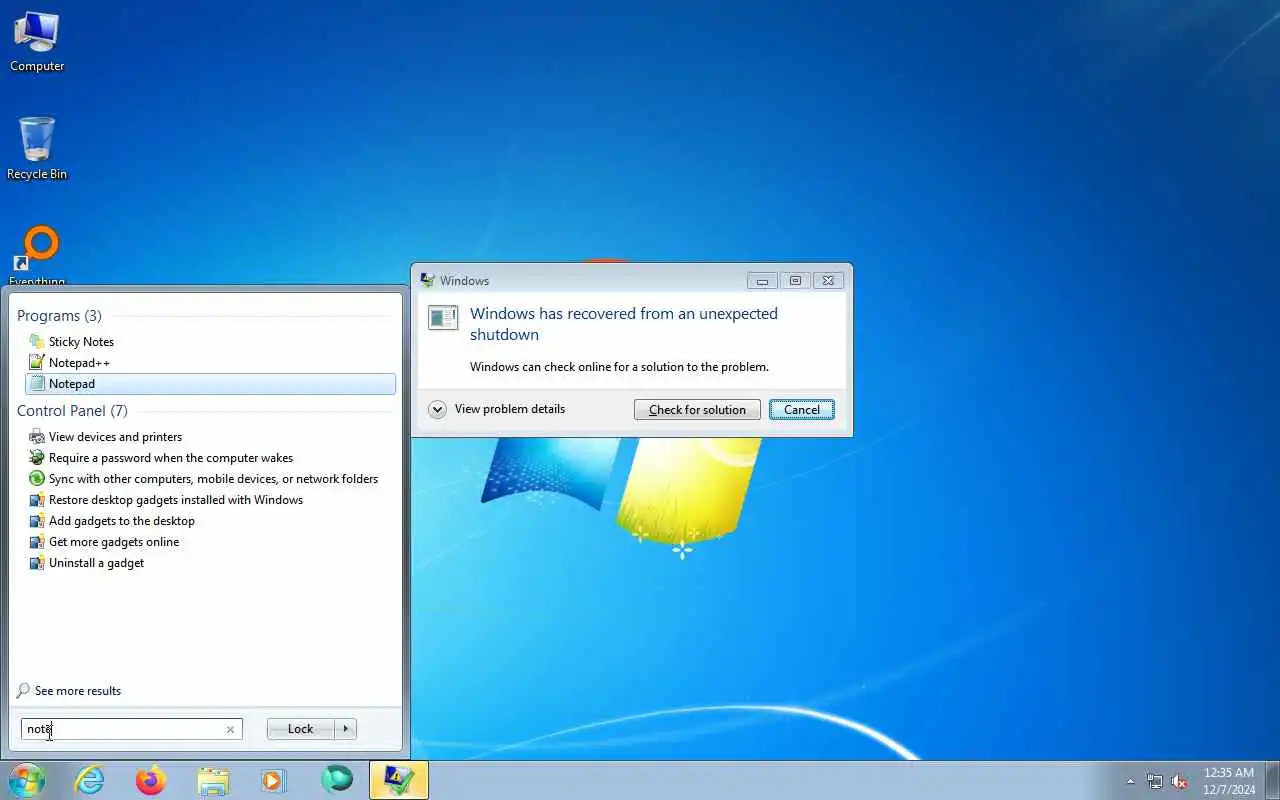This screenshot has width=1280, height=800.
Task: Open the Programs (3) results header
Action: 59,315
